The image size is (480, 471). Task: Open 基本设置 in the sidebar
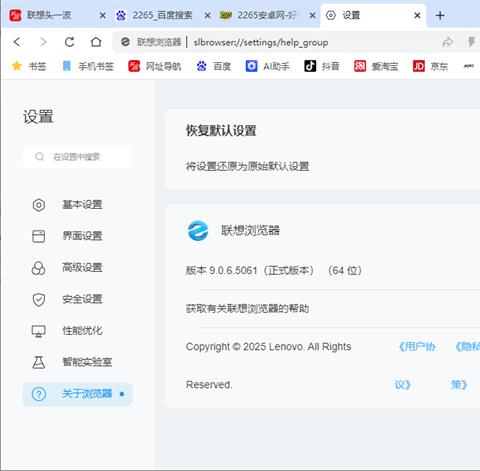pos(77,205)
